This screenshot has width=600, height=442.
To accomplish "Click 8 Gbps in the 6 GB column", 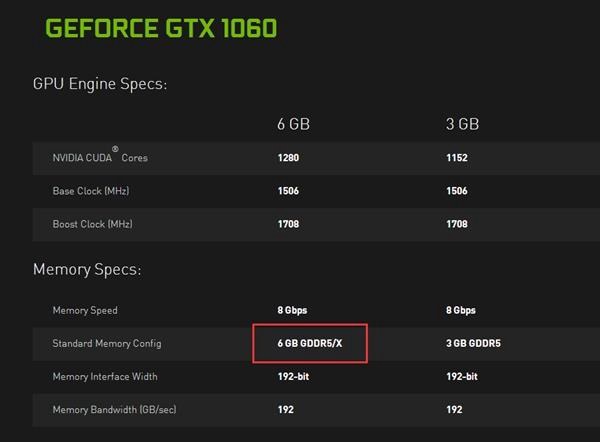I will [293, 311].
